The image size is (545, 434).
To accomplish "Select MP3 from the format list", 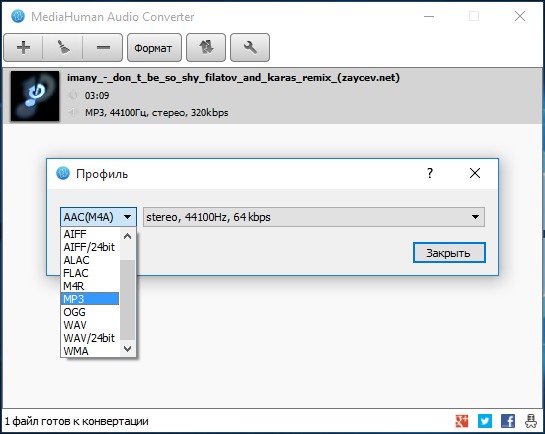I will pyautogui.click(x=90, y=299).
